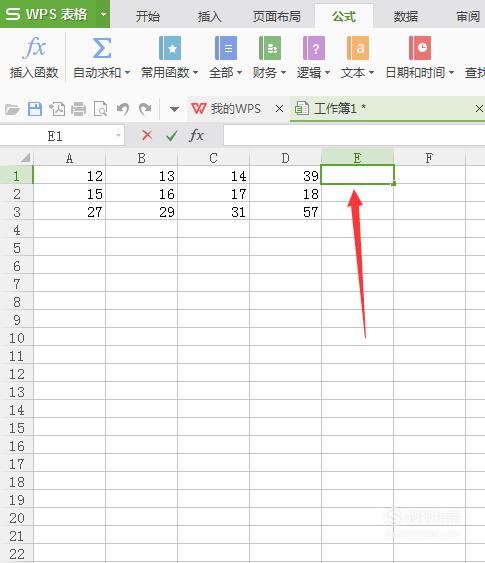Open the Common Functions (常用函数) star icon
Viewport: 485px width, 563px height.
(170, 48)
